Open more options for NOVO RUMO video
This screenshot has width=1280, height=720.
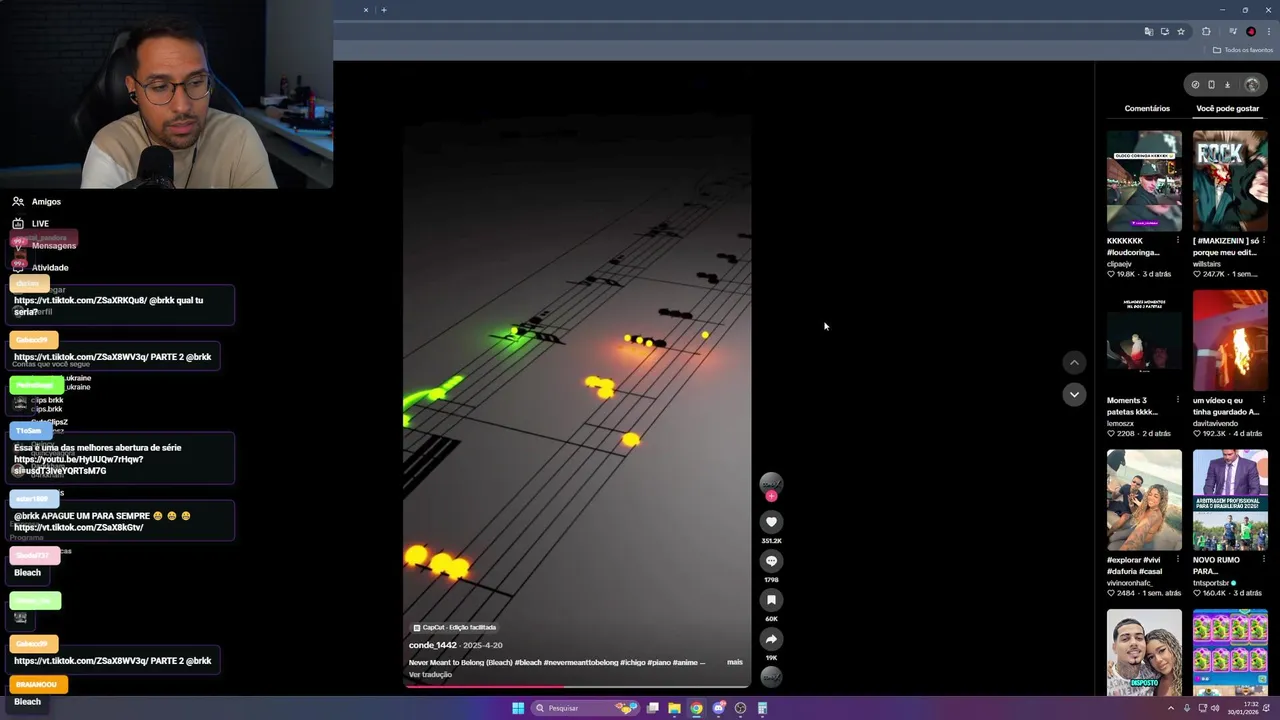[x=1264, y=560]
